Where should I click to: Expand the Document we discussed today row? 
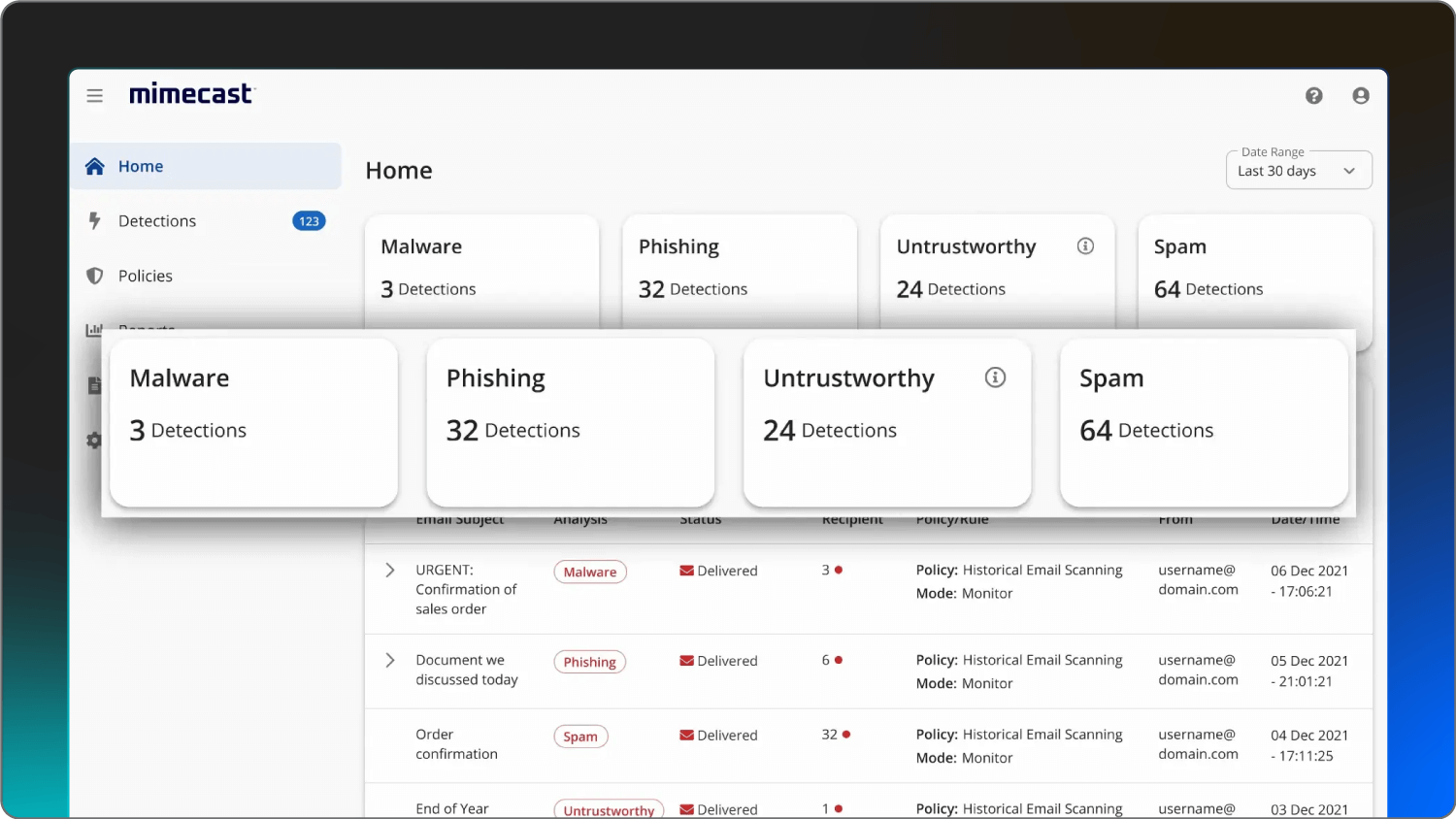[x=389, y=660]
